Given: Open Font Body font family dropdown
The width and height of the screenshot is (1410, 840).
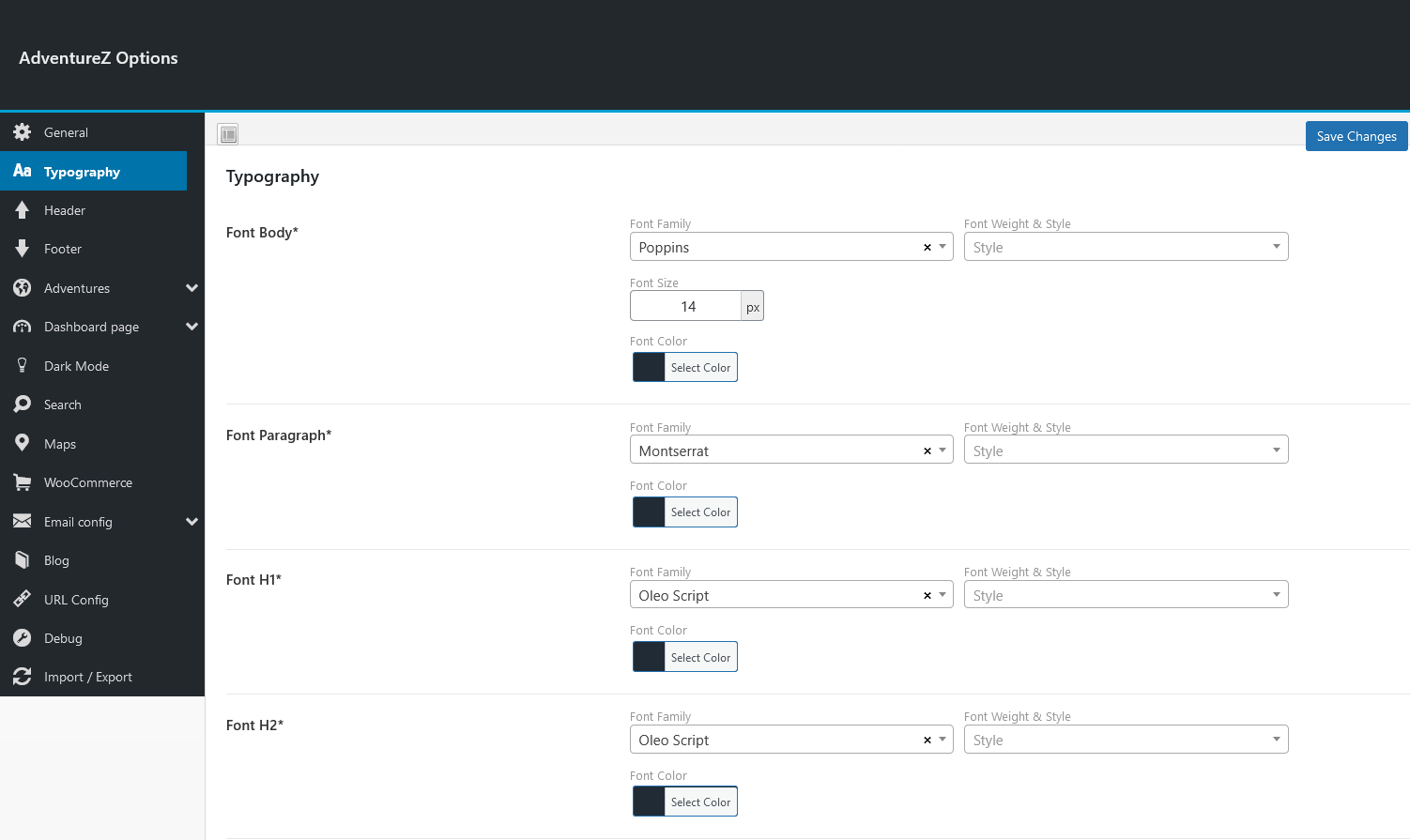Looking at the screenshot, I should [x=791, y=247].
